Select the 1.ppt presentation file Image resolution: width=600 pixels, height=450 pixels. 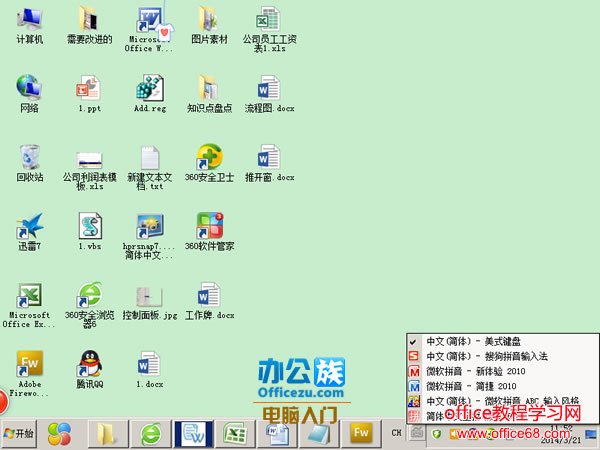(x=90, y=94)
